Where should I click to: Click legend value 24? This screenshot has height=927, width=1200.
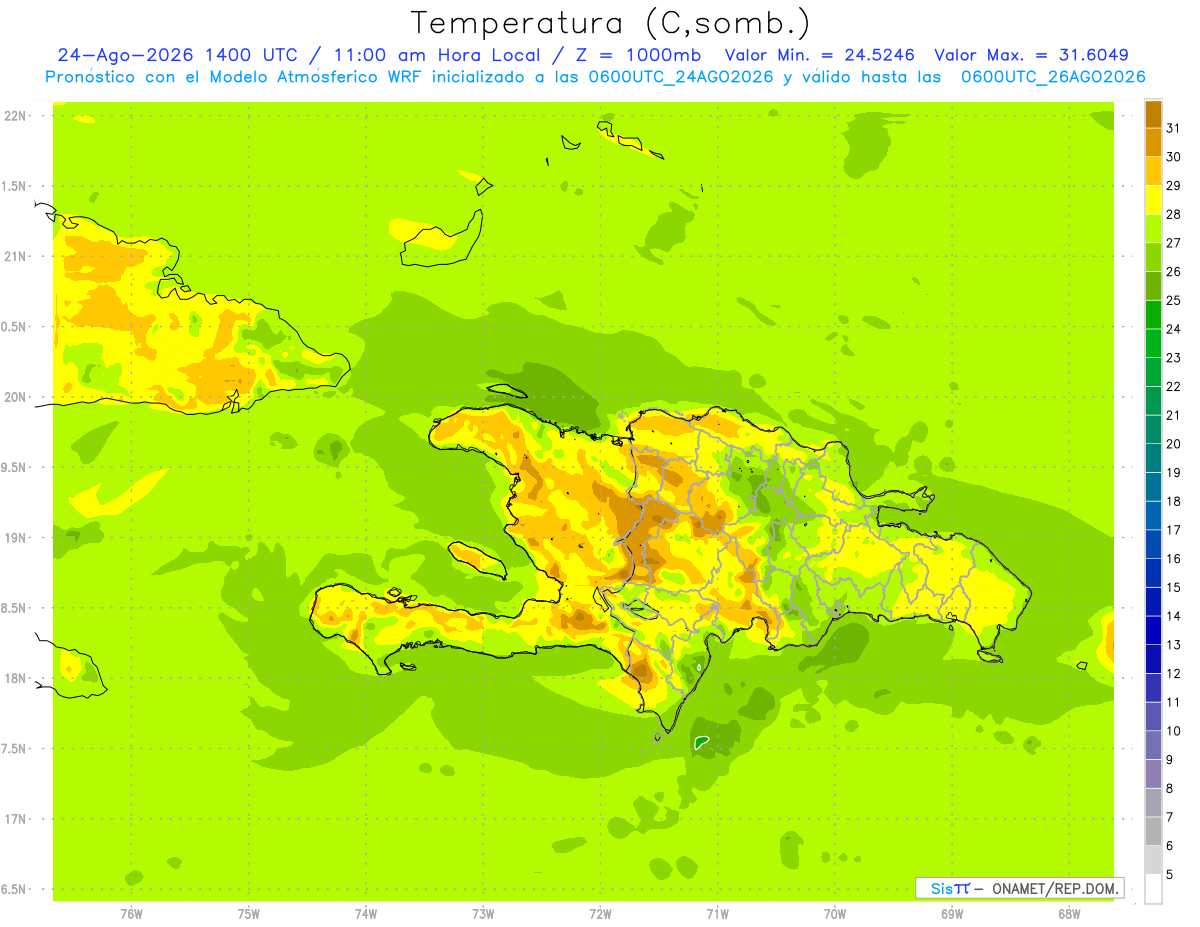click(x=1174, y=329)
